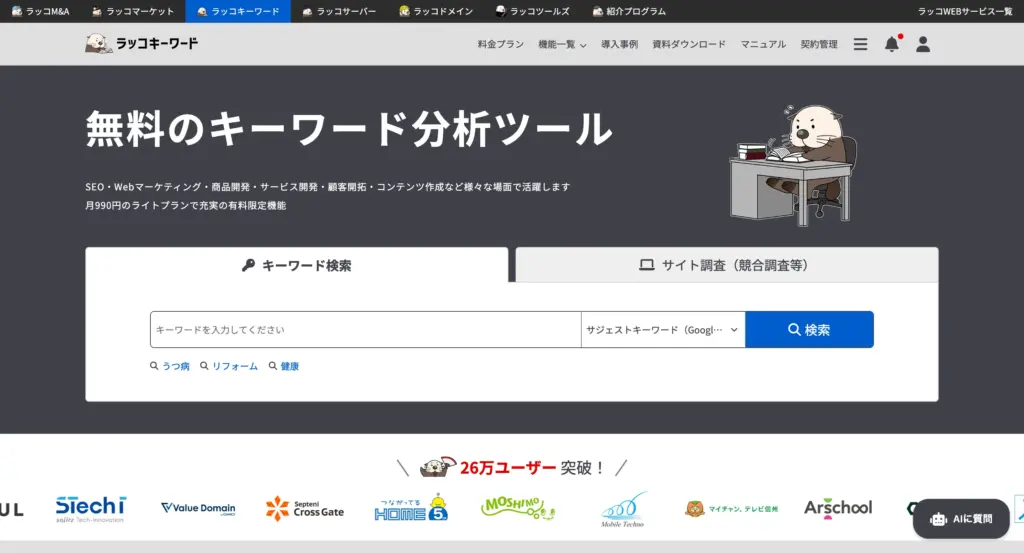Click the キーワードを入力してください input field
1024x553 pixels.
point(366,329)
